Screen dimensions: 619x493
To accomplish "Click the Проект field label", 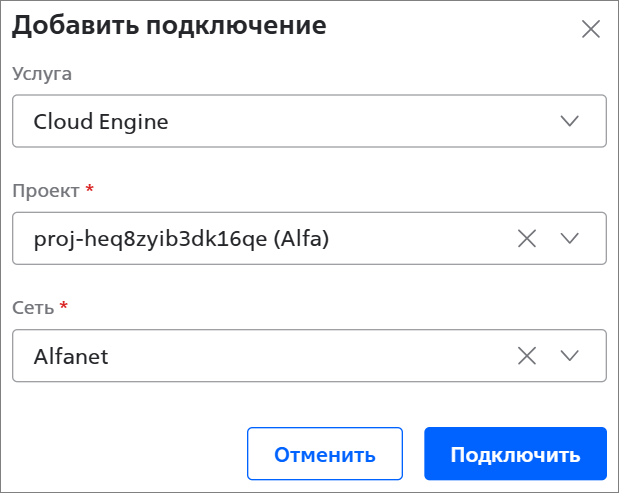I will tap(47, 189).
